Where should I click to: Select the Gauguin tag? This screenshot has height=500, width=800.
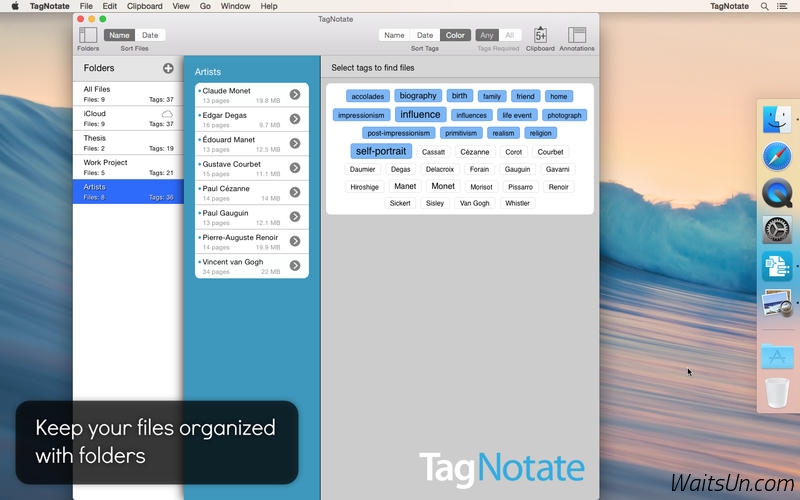coord(517,169)
